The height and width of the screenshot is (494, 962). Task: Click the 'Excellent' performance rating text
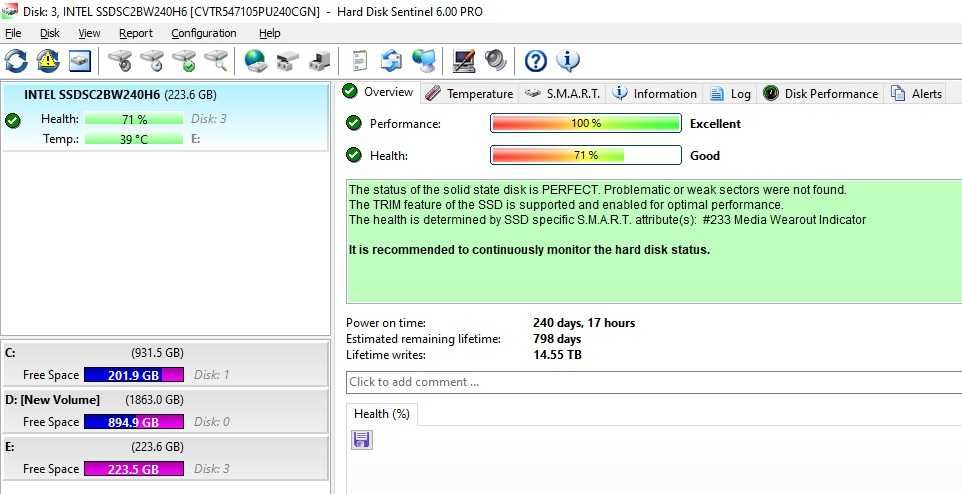click(x=715, y=123)
